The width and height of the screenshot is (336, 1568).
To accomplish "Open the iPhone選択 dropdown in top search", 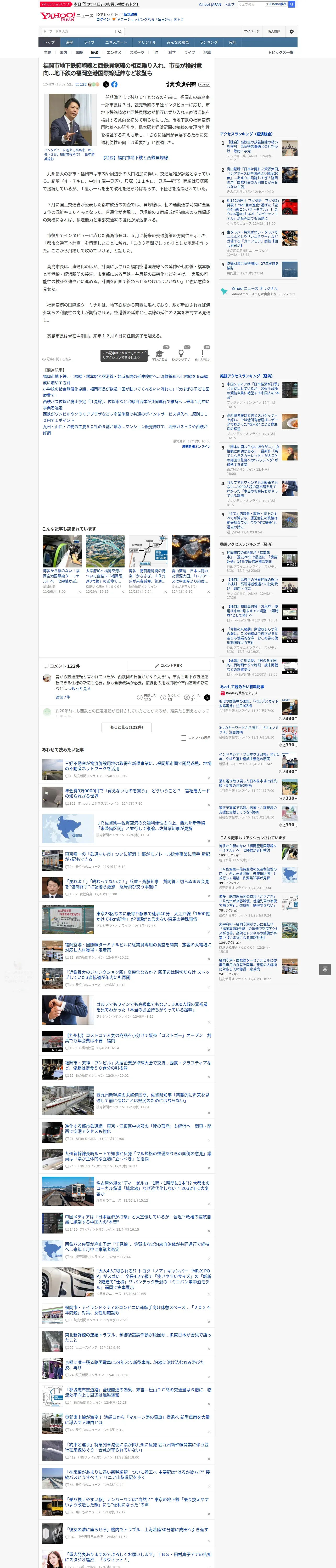I will tap(276, 4).
